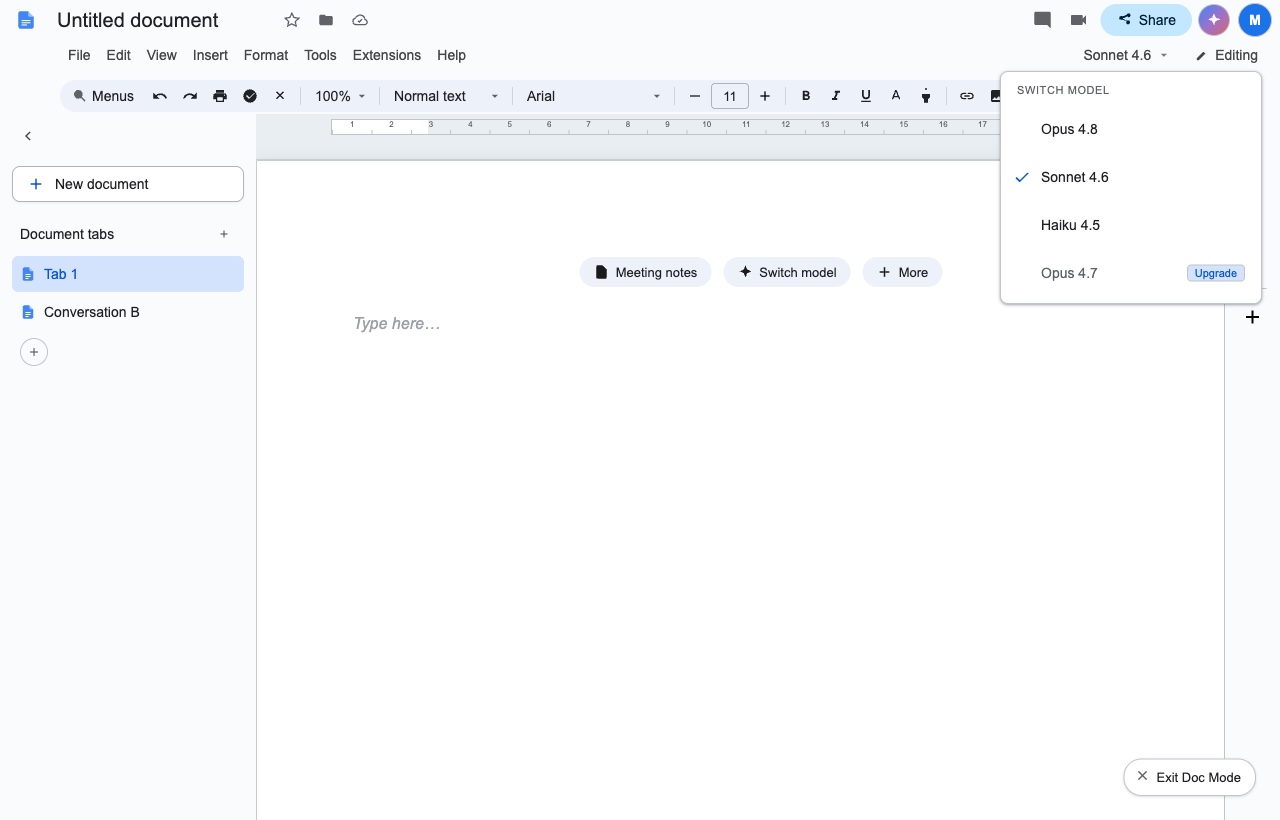
Task: Click the Undo arrow in the toolbar
Action: pos(160,96)
